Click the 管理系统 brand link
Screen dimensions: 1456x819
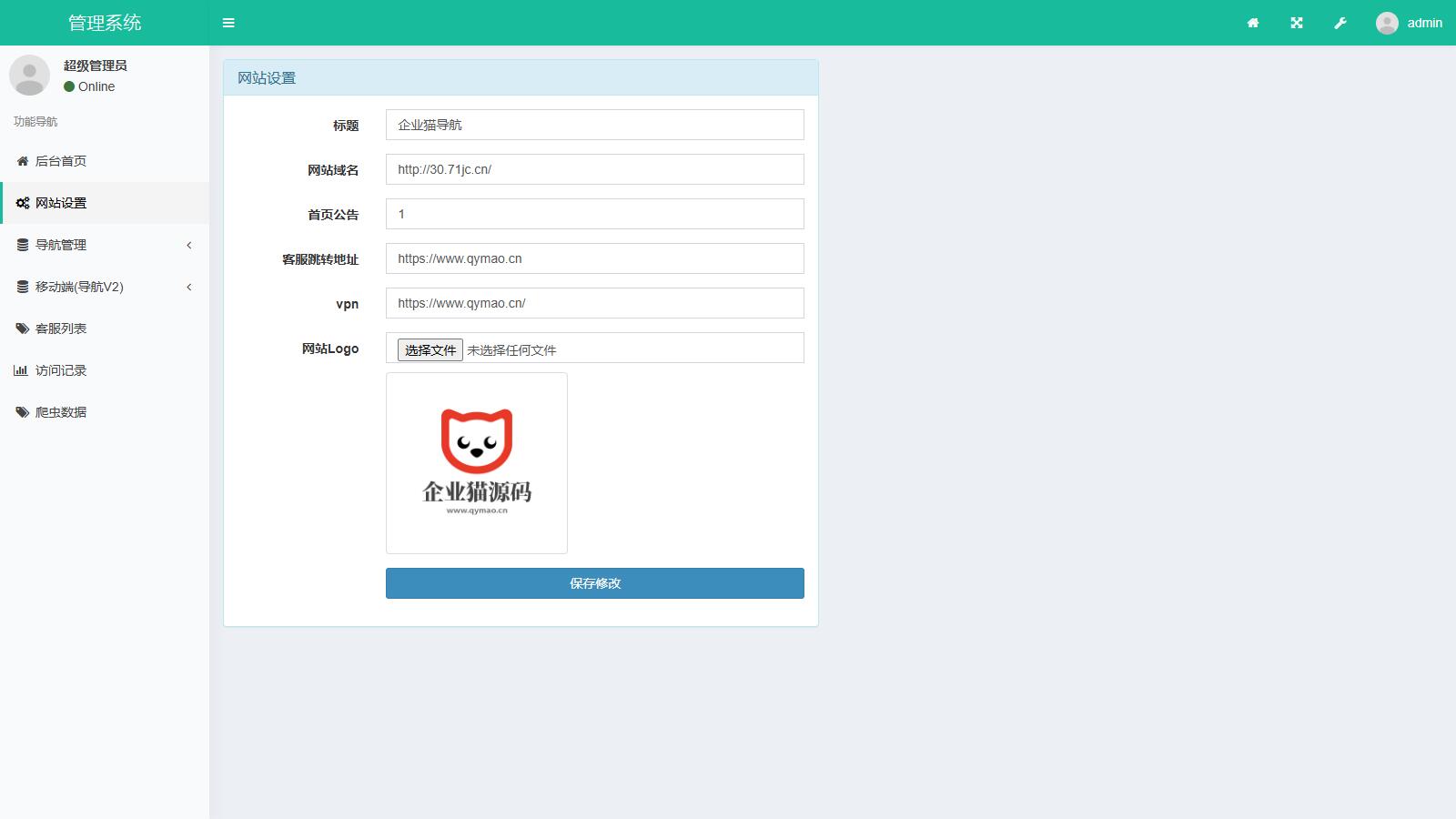coord(105,23)
